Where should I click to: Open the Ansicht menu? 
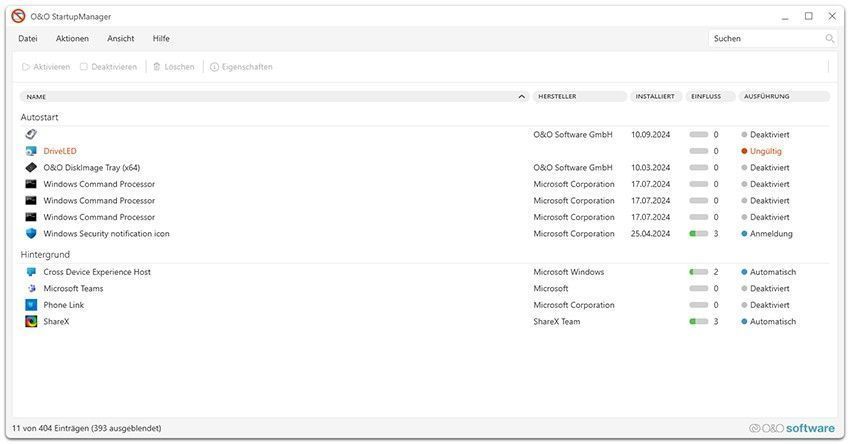(x=120, y=39)
